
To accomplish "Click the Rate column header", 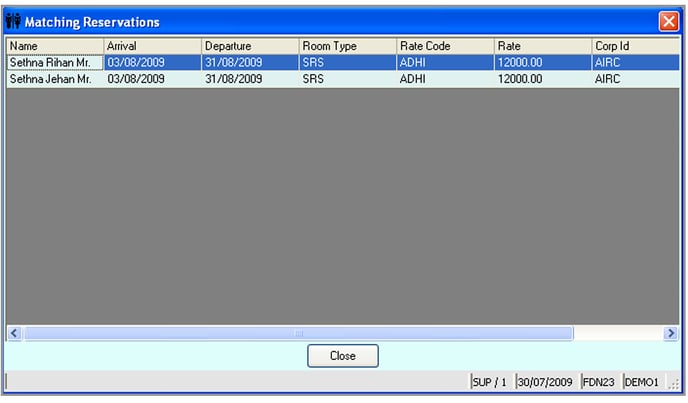I will point(541,46).
